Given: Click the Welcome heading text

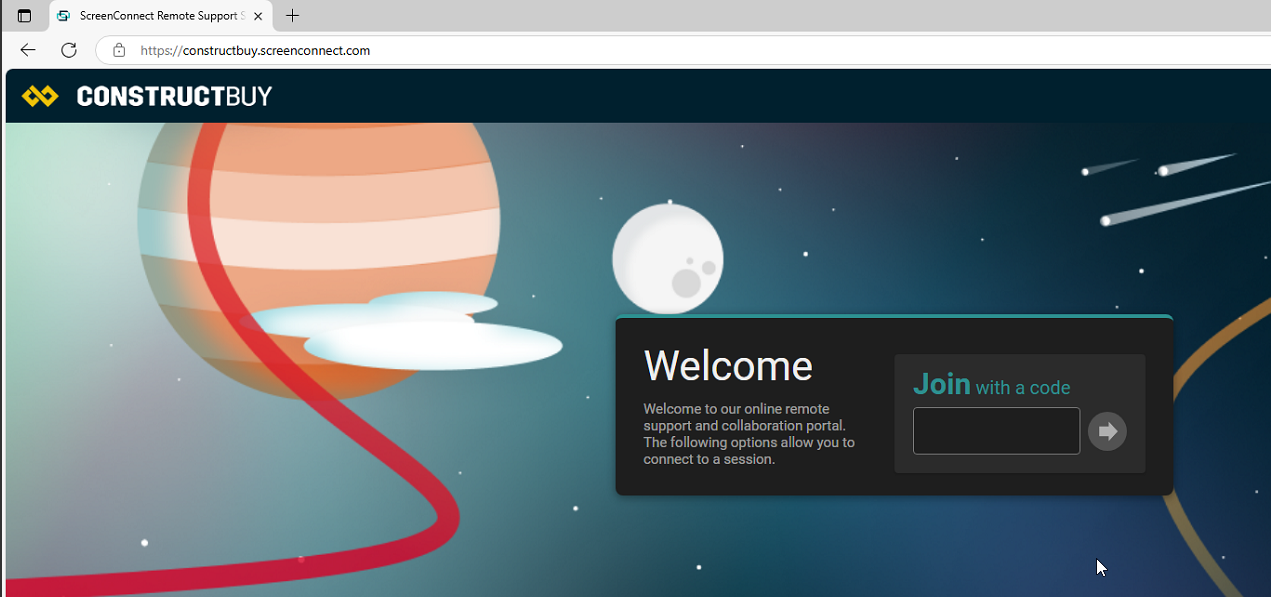Looking at the screenshot, I should tap(728, 366).
